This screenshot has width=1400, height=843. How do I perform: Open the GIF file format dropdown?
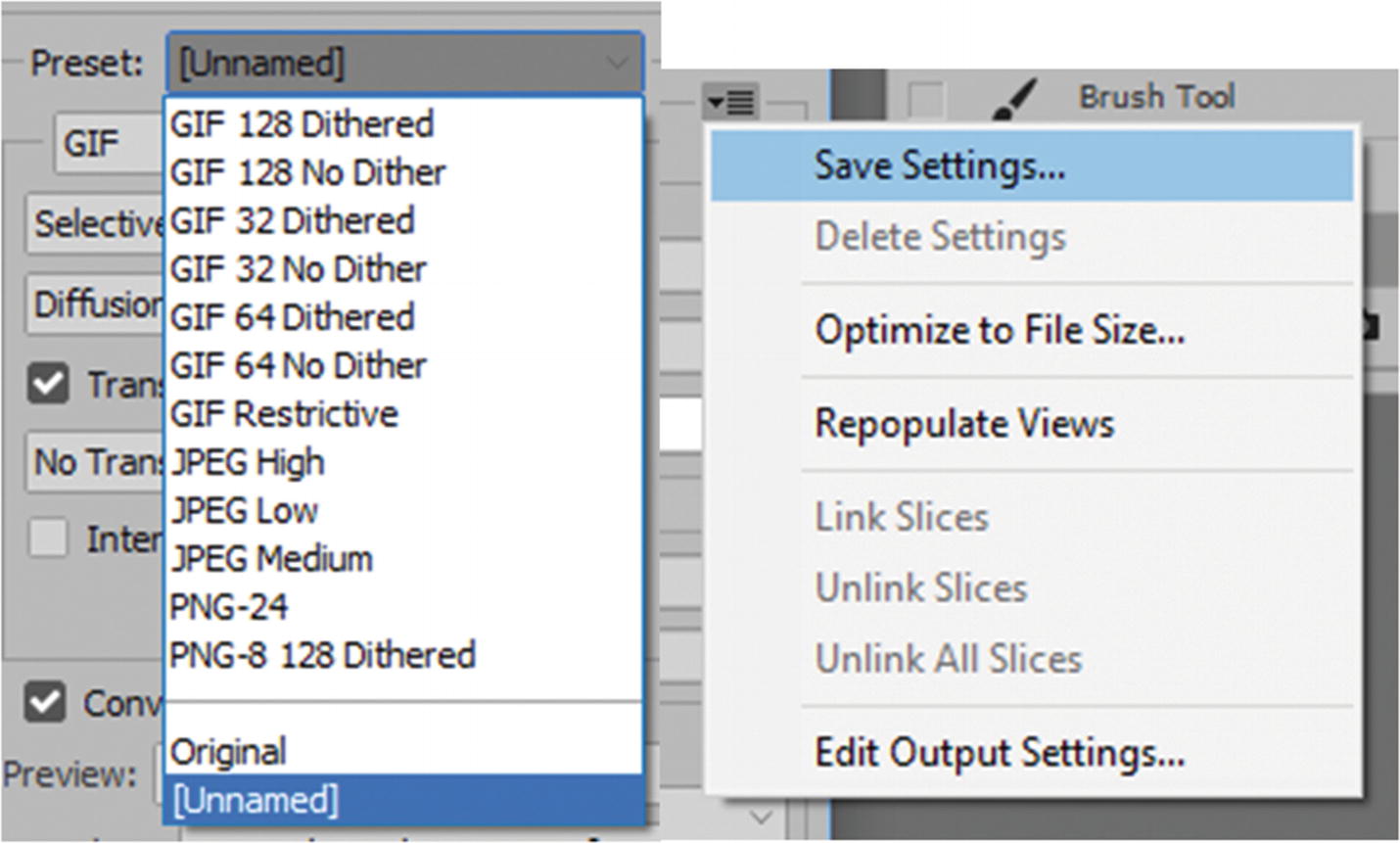click(106, 144)
